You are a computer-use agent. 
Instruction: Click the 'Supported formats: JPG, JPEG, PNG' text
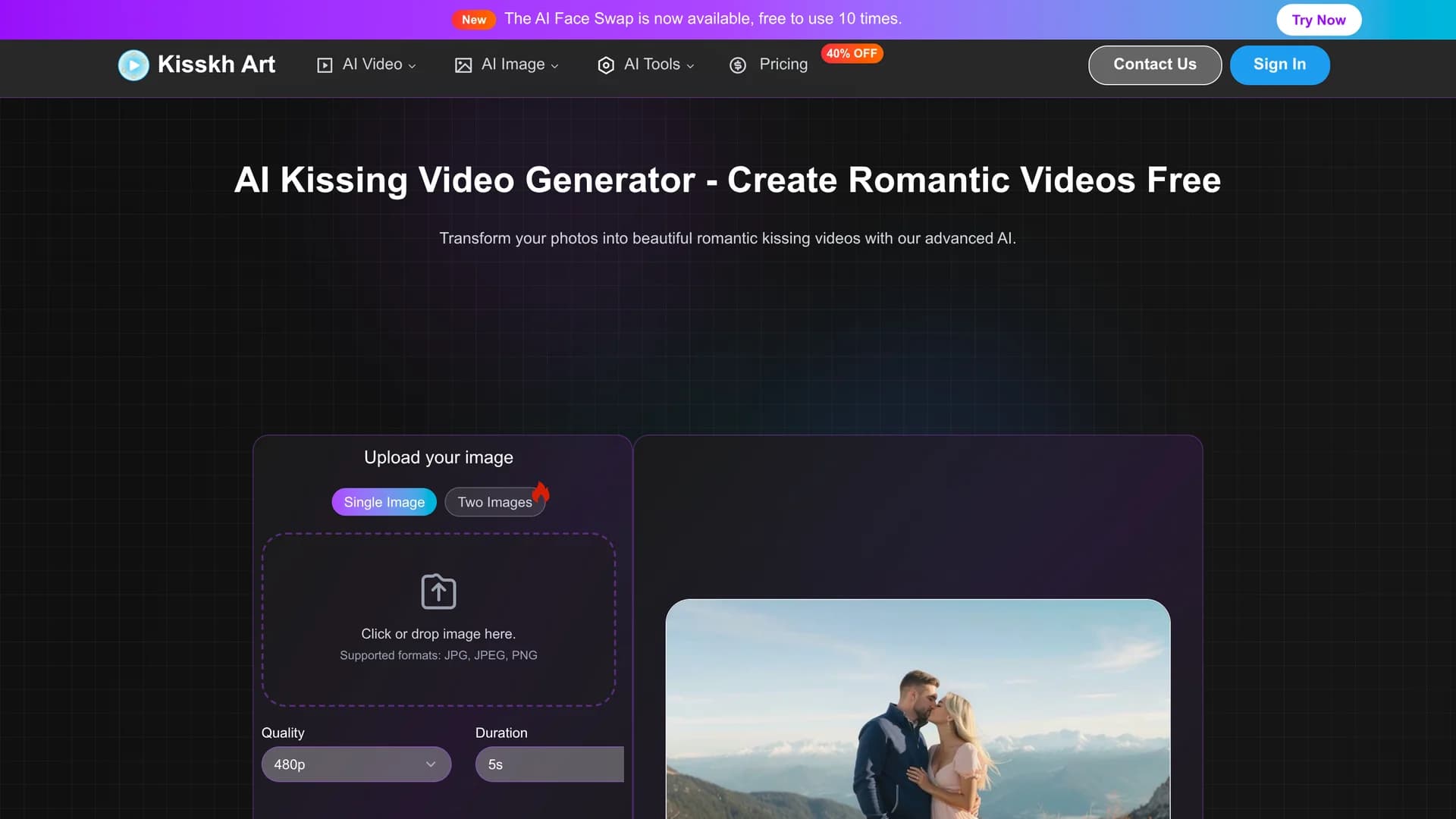tap(438, 655)
